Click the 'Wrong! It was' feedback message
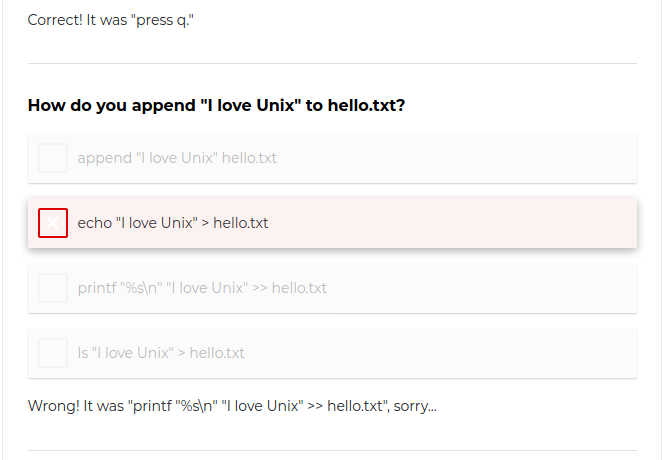 (76, 406)
